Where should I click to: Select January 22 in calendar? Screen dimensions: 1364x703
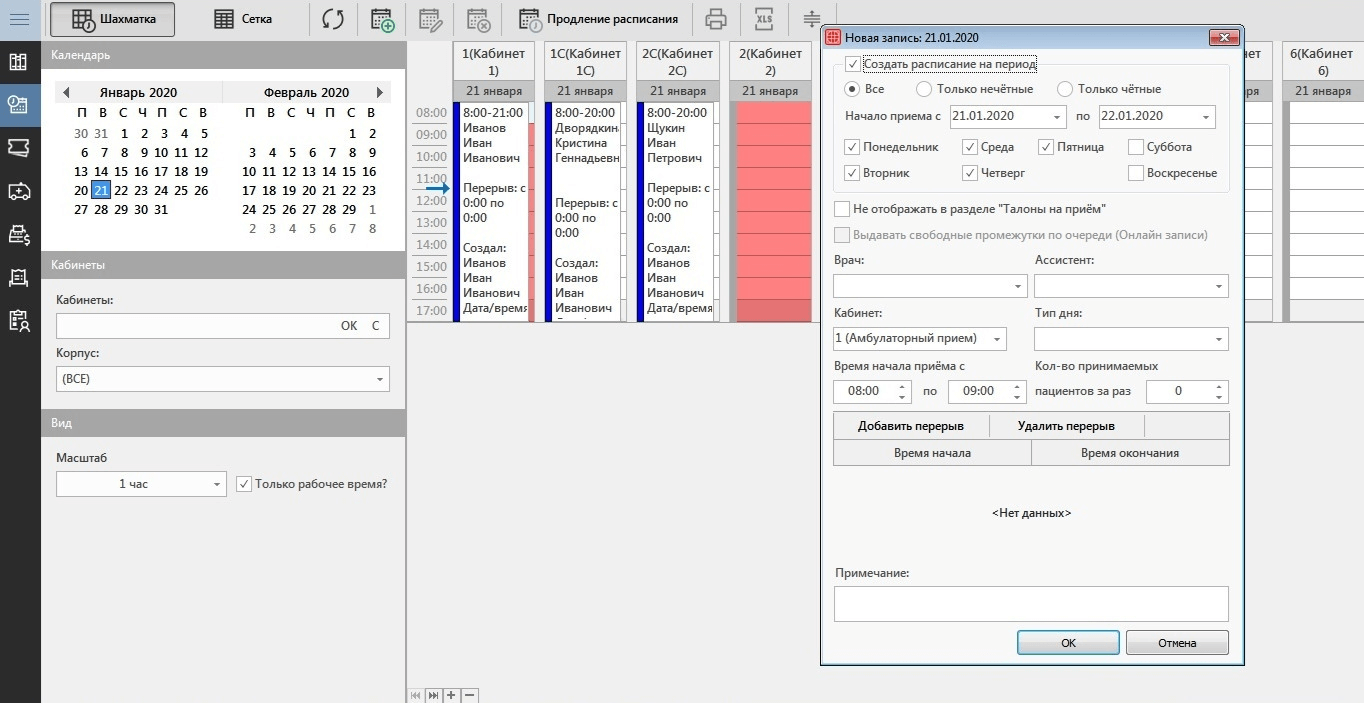click(x=121, y=190)
